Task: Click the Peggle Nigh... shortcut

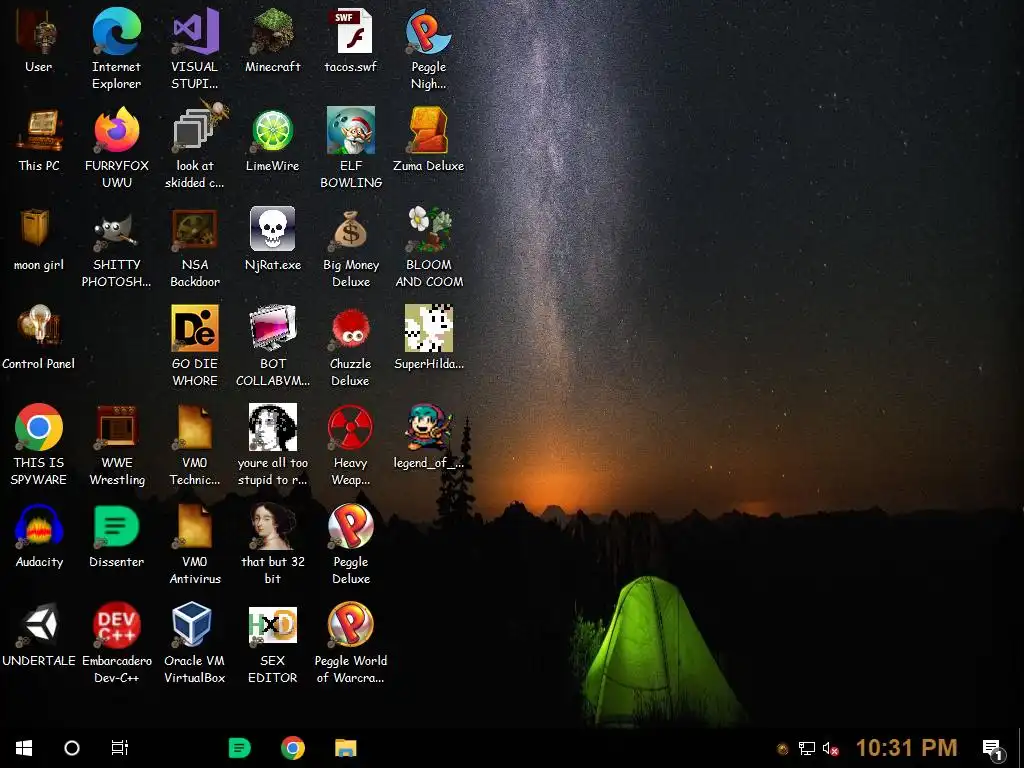Action: pos(428,31)
